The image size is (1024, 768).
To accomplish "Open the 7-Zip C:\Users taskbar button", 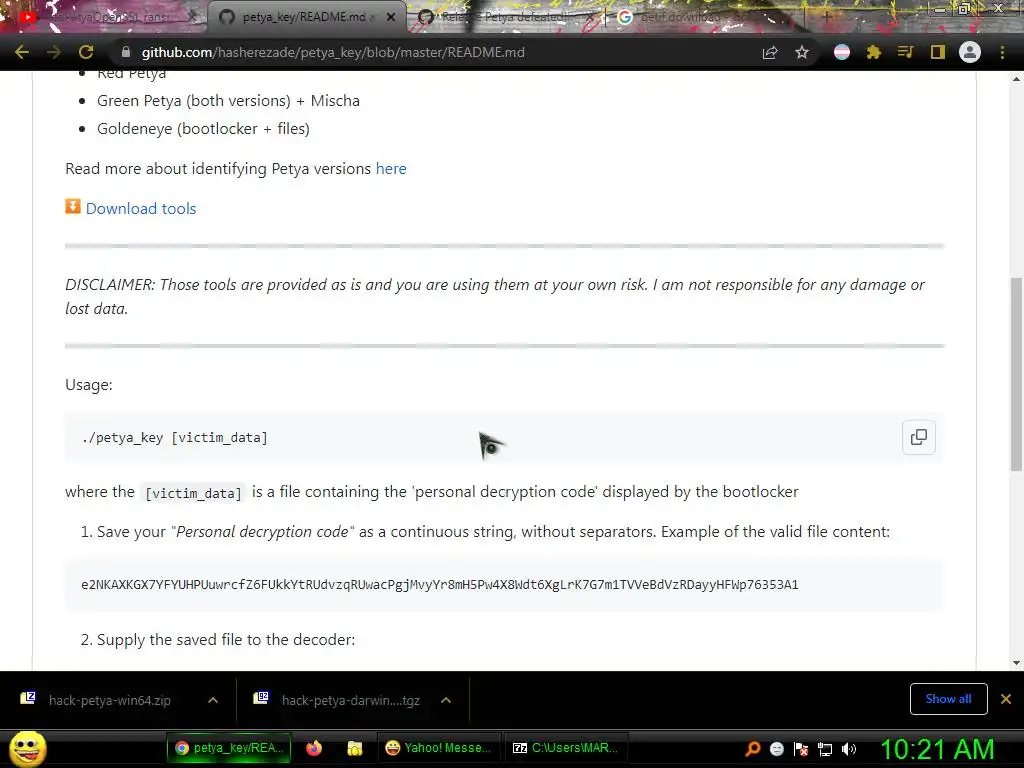I will click(566, 748).
